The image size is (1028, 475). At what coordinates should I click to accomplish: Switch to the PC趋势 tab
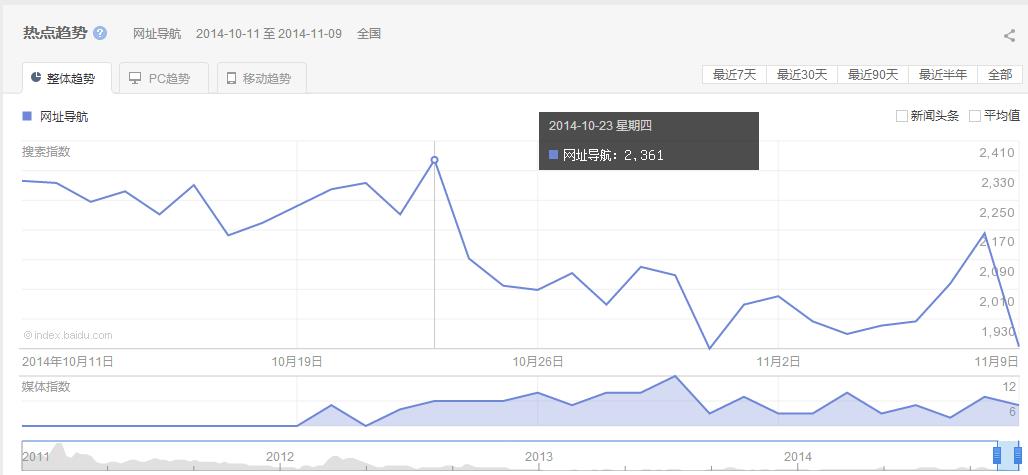(163, 78)
